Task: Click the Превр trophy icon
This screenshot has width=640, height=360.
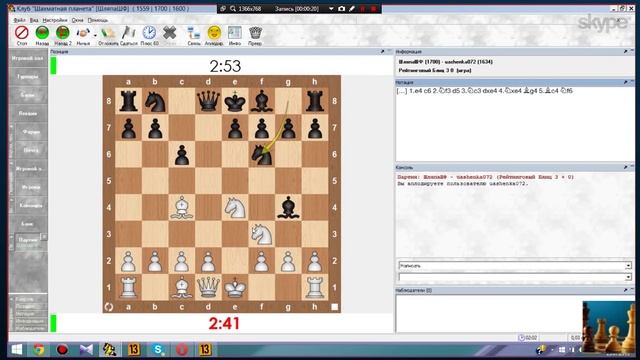Action: 255,33
